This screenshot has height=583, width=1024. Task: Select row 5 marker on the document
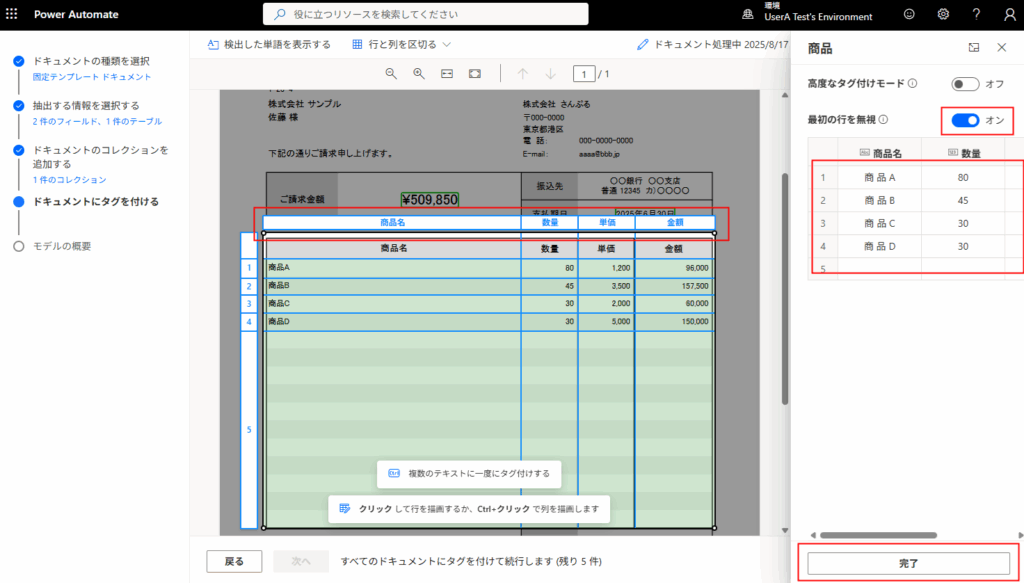tap(249, 430)
